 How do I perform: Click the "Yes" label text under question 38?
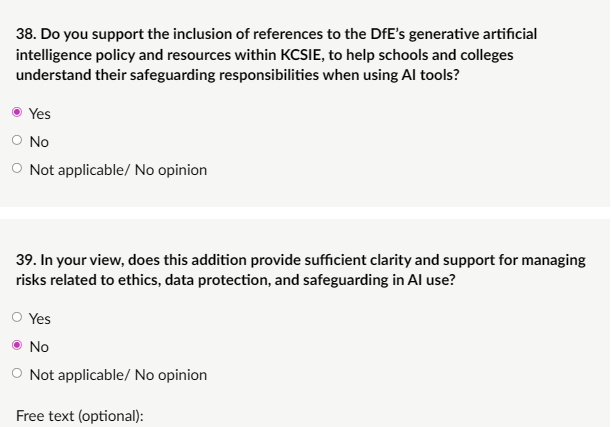(x=40, y=114)
